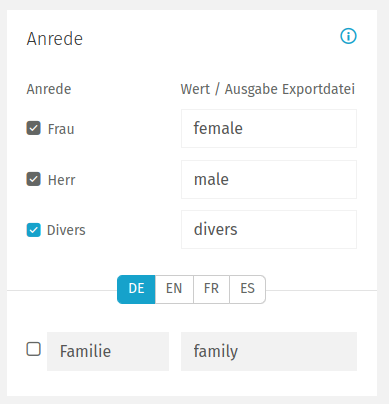Switch to the EN language tab
389x404 pixels.
pos(174,289)
